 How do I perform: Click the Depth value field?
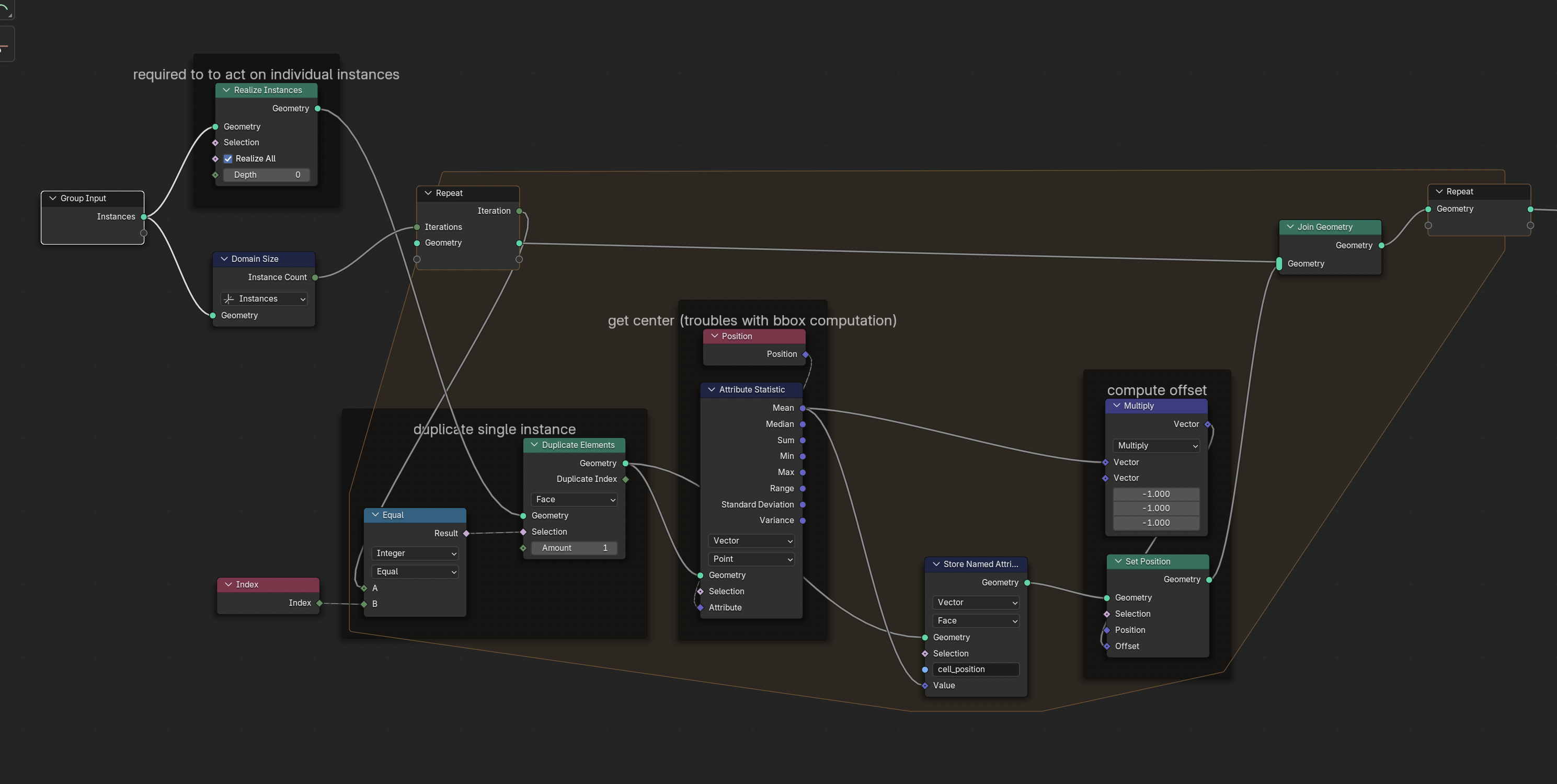(x=267, y=175)
